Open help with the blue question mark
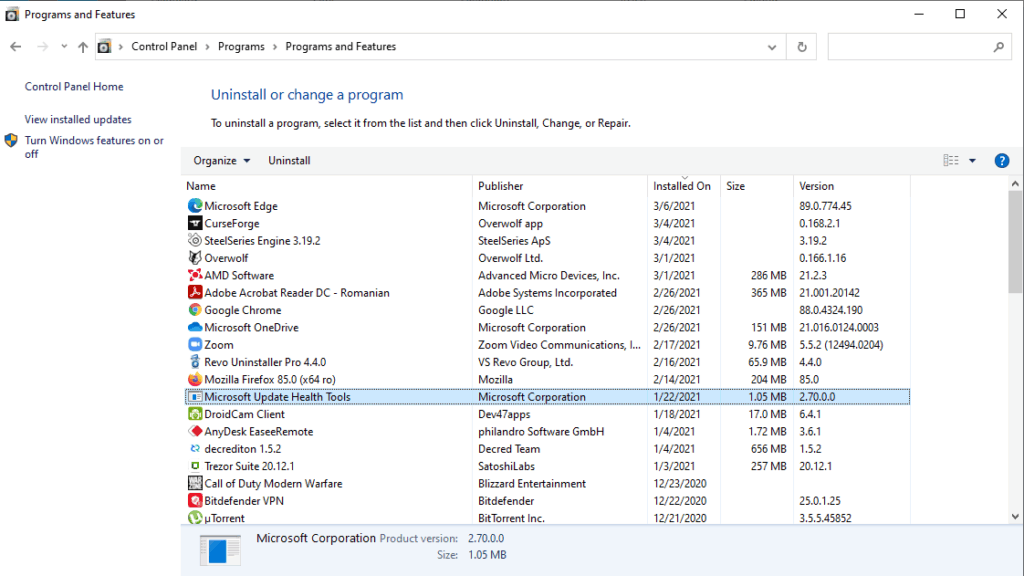This screenshot has width=1024, height=576. [1001, 161]
